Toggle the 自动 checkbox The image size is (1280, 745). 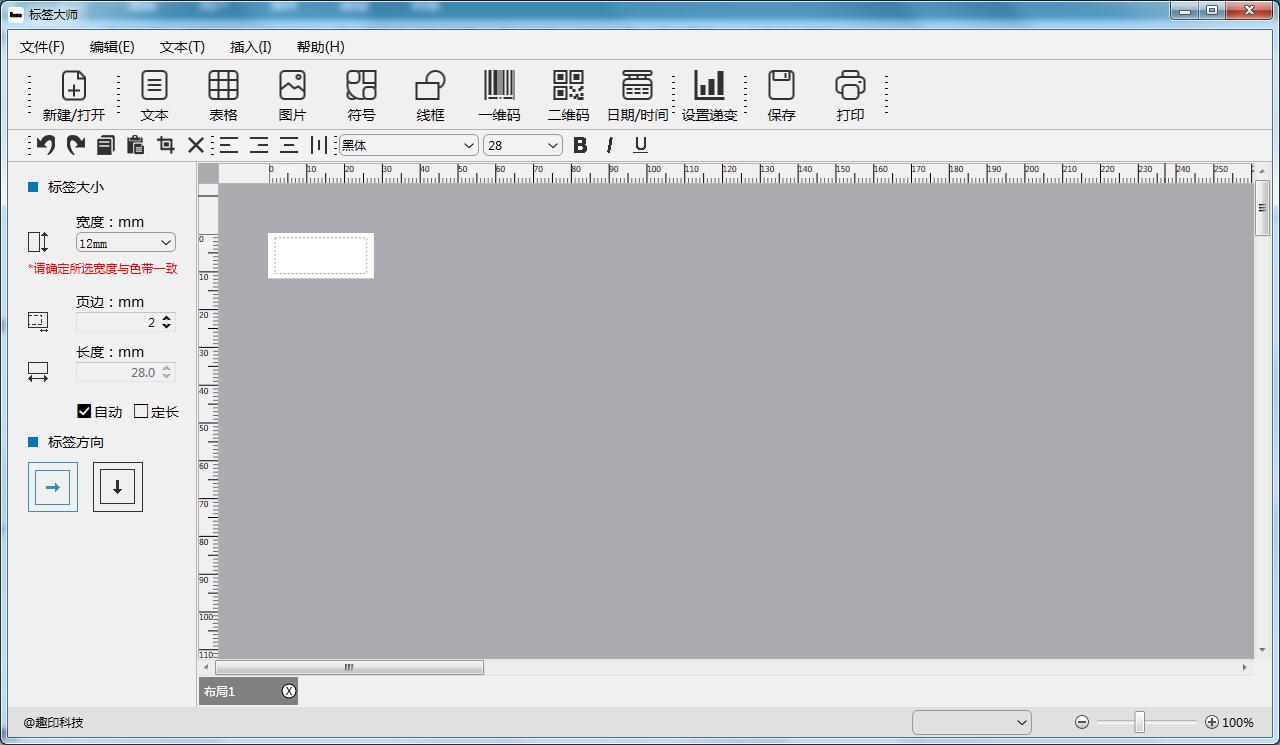[x=85, y=411]
